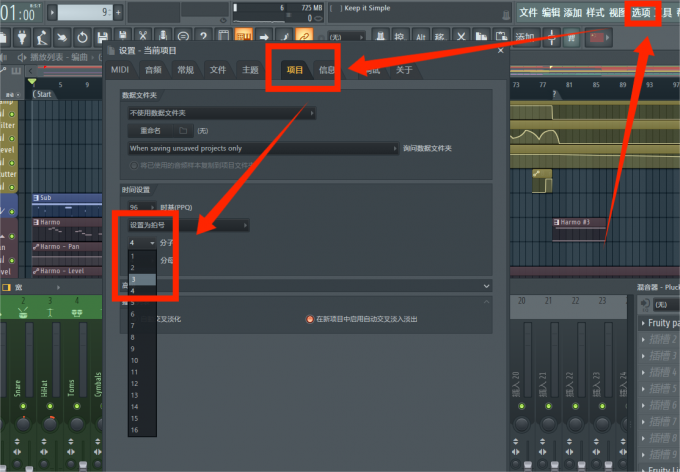Toggle mute LED of the Sub playlist track
This screenshot has width=680, height=472.
[12, 212]
